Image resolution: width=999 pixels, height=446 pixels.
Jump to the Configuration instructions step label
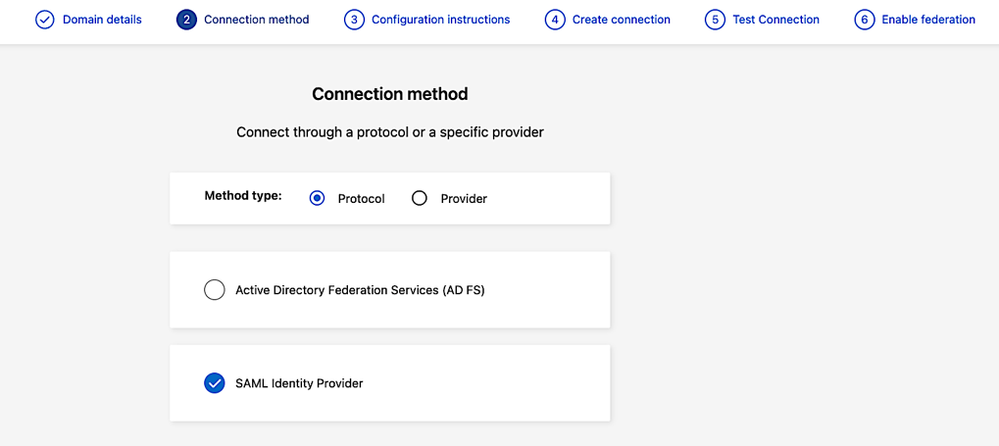point(440,20)
